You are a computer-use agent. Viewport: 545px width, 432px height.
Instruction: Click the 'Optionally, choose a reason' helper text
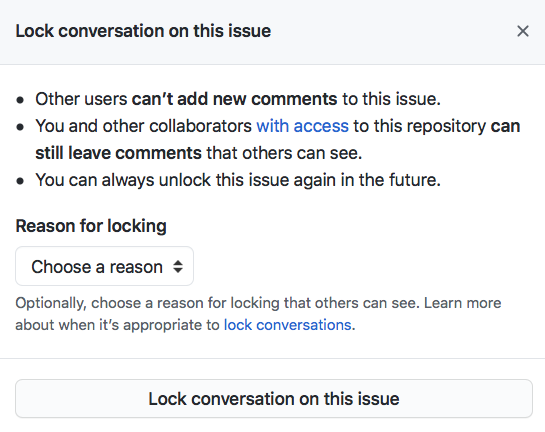(215, 303)
